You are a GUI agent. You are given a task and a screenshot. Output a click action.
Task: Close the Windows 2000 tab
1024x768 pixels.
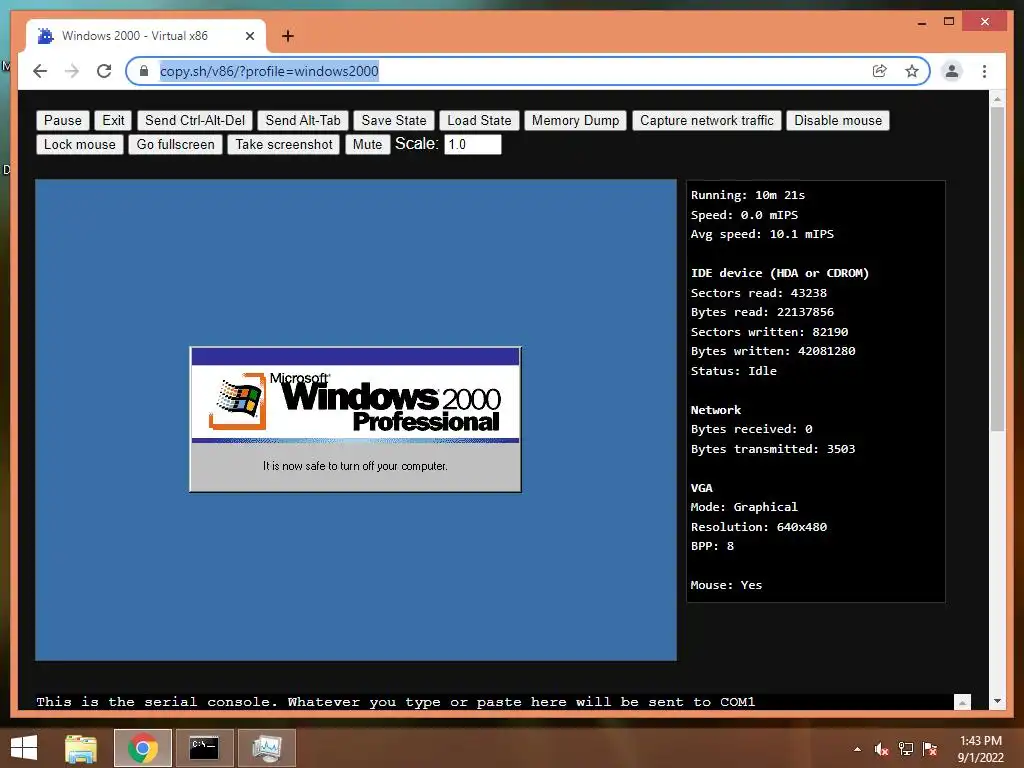[249, 36]
